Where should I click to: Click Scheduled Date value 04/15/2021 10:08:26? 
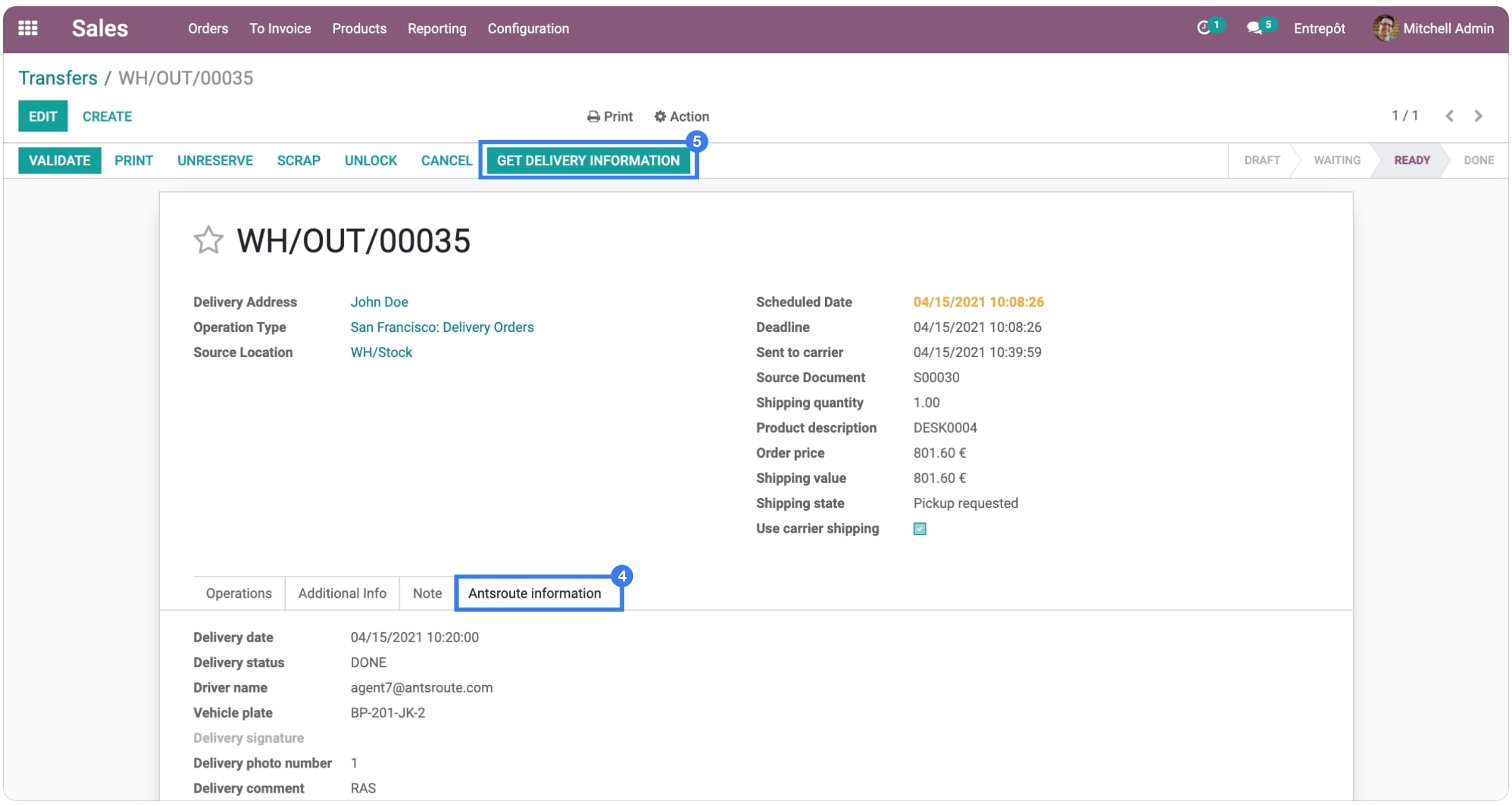(x=979, y=302)
